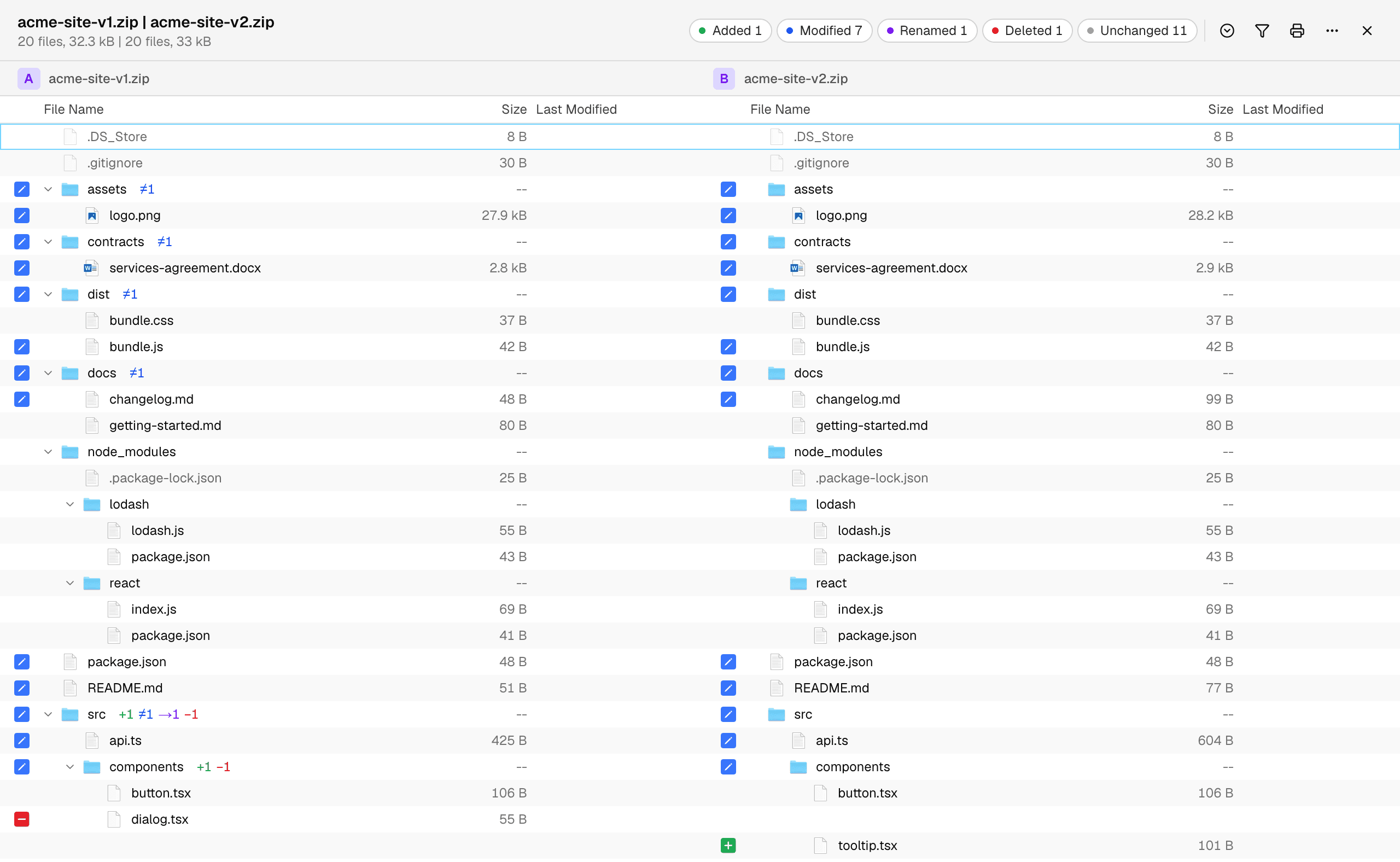1400x862 pixels.
Task: Click the .gitignore file icon in archive B
Action: click(777, 163)
